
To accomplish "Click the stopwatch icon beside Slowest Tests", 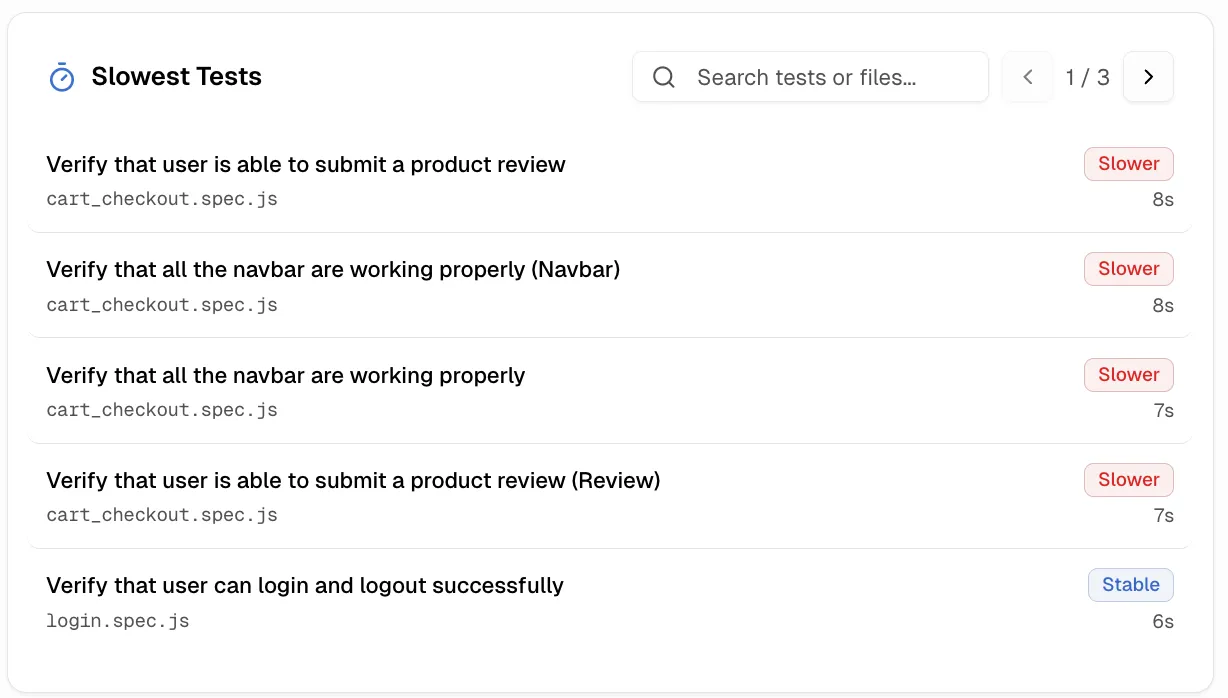I will [x=62, y=77].
